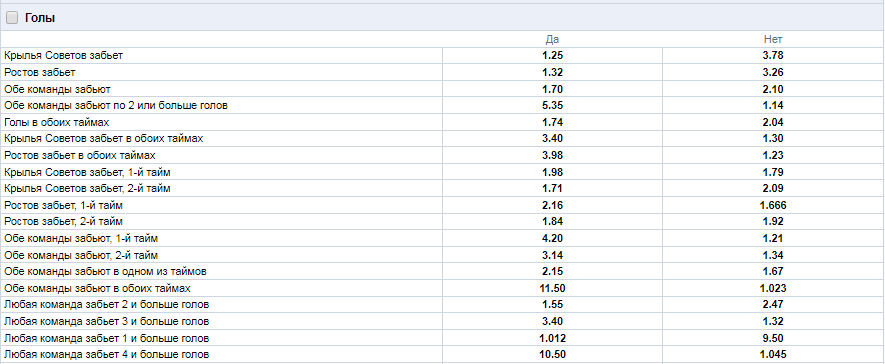This screenshot has height=364, width=885.
Task: Pick 1.74 for Голы в обоих таймах
Action: click(x=552, y=122)
